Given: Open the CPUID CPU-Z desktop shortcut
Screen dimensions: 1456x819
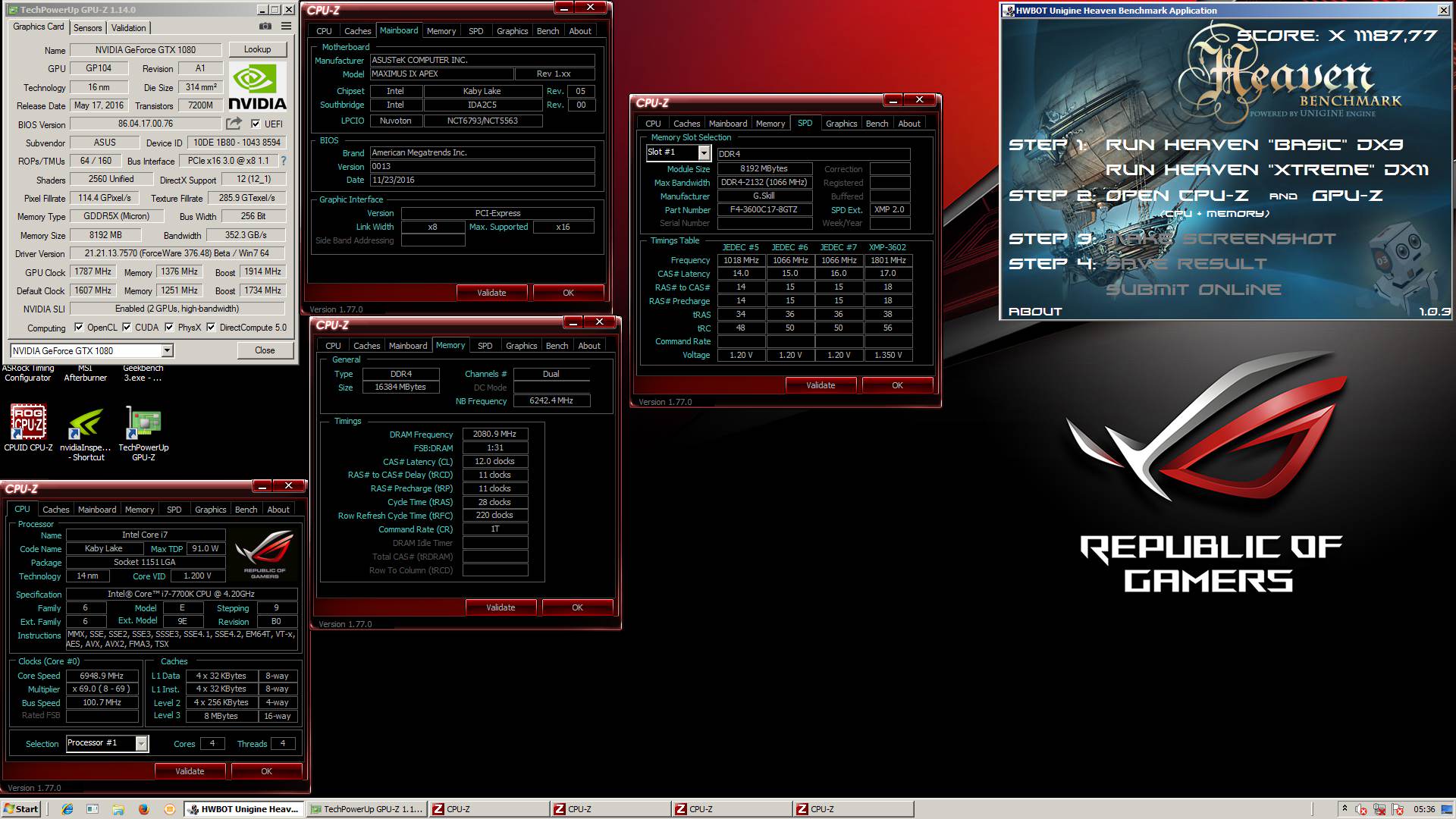Looking at the screenshot, I should (28, 428).
